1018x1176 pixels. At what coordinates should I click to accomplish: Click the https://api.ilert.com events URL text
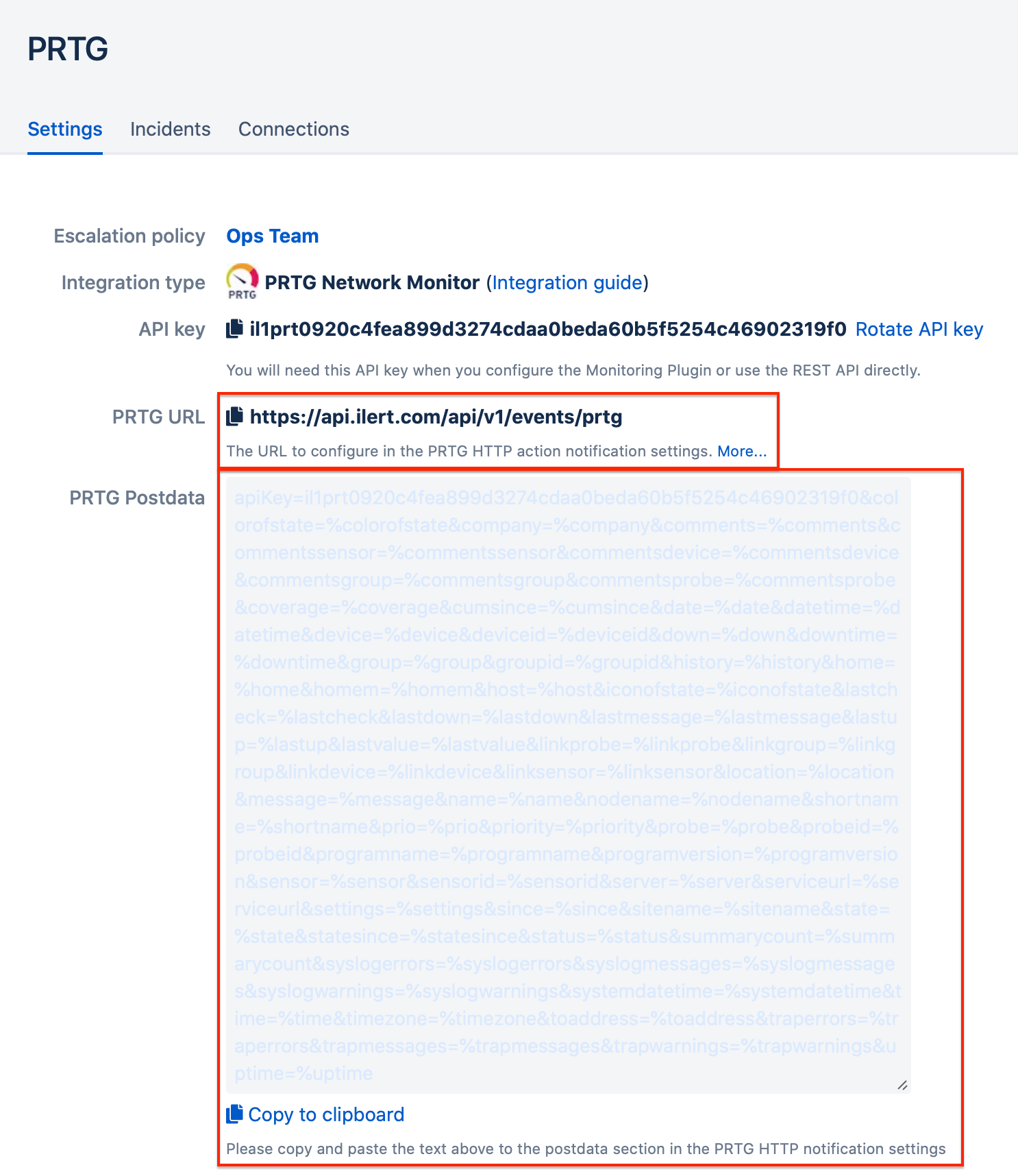tap(436, 417)
